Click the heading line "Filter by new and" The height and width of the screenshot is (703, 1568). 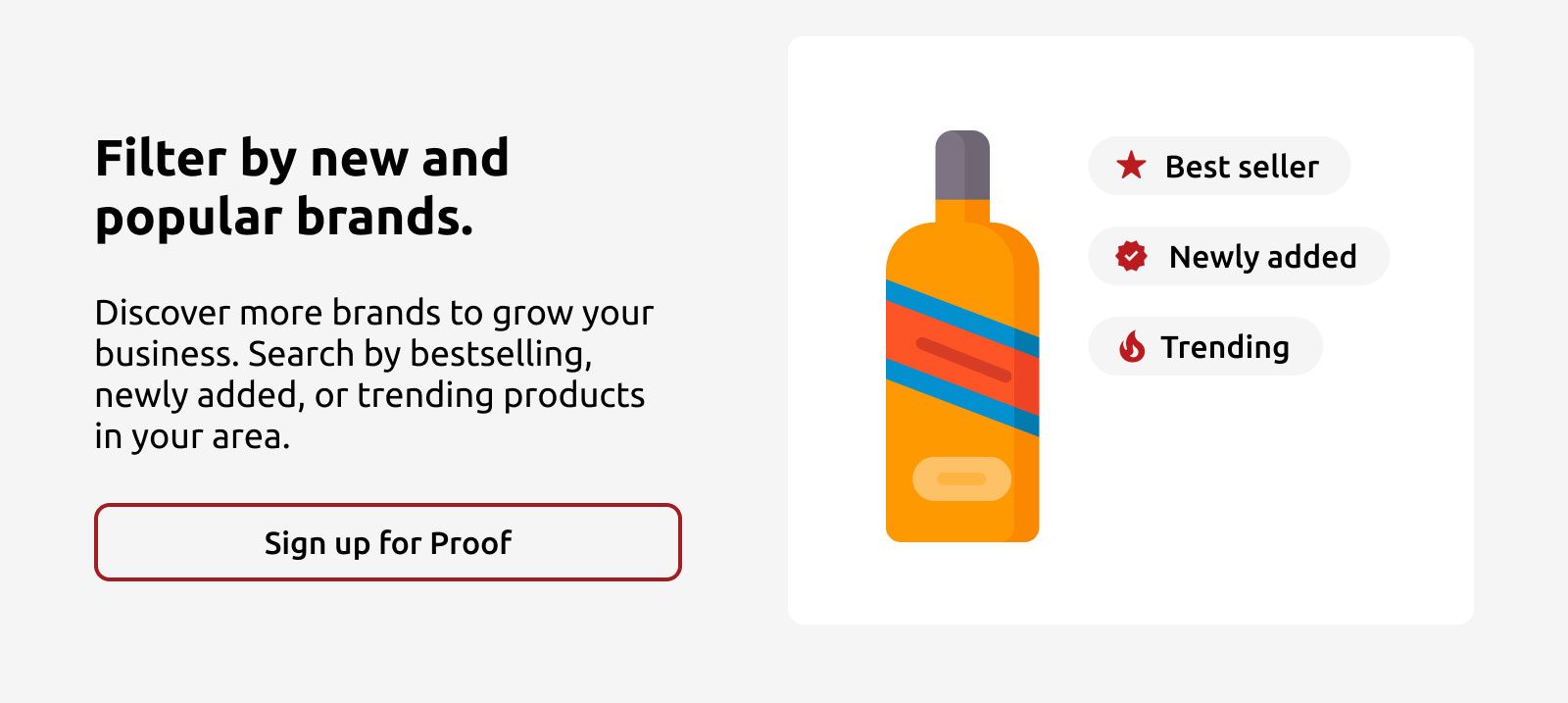[302, 158]
